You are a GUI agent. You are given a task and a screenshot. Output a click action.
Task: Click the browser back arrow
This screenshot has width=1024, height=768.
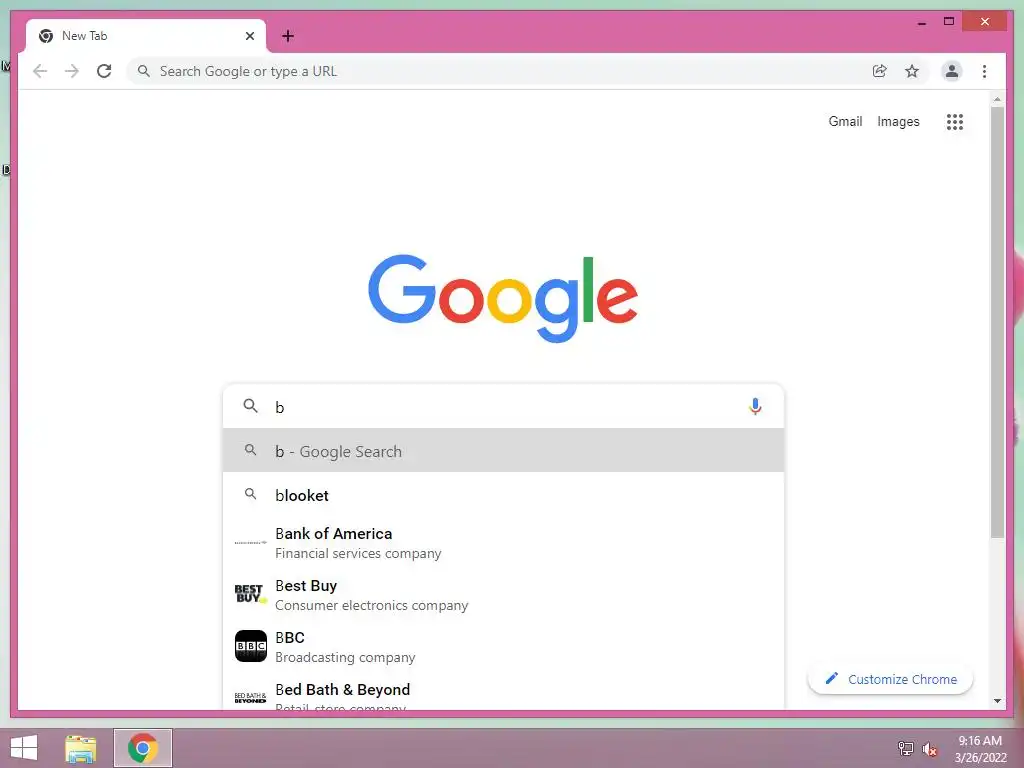40,71
